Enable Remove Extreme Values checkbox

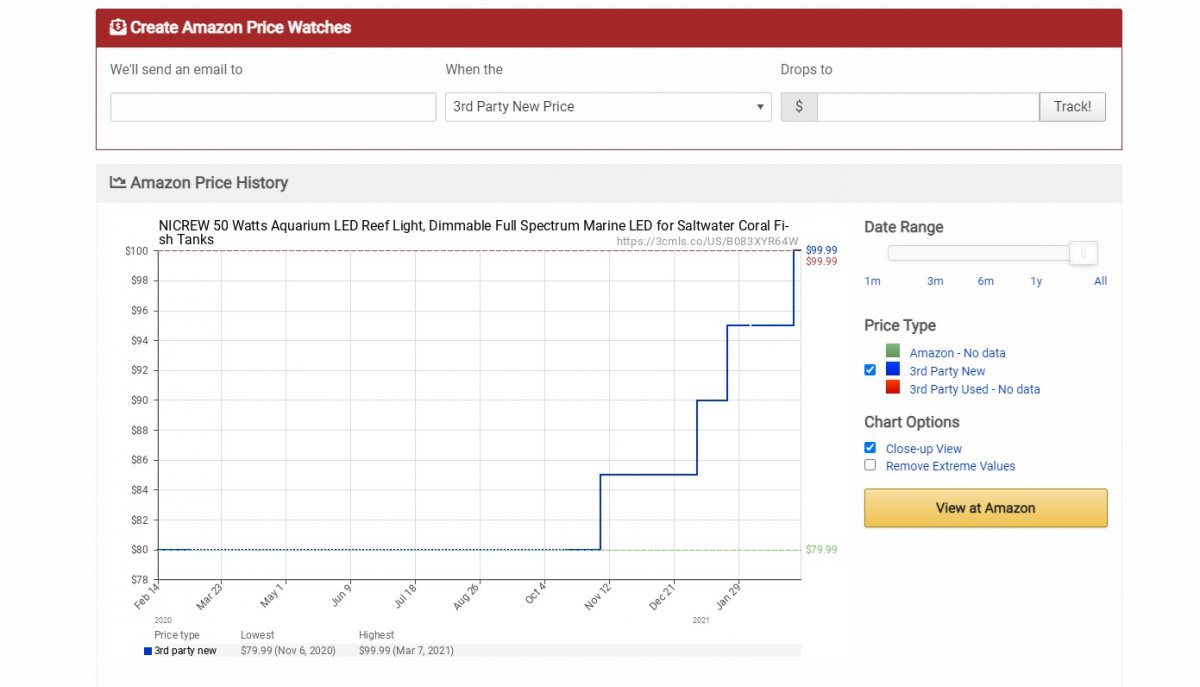870,465
